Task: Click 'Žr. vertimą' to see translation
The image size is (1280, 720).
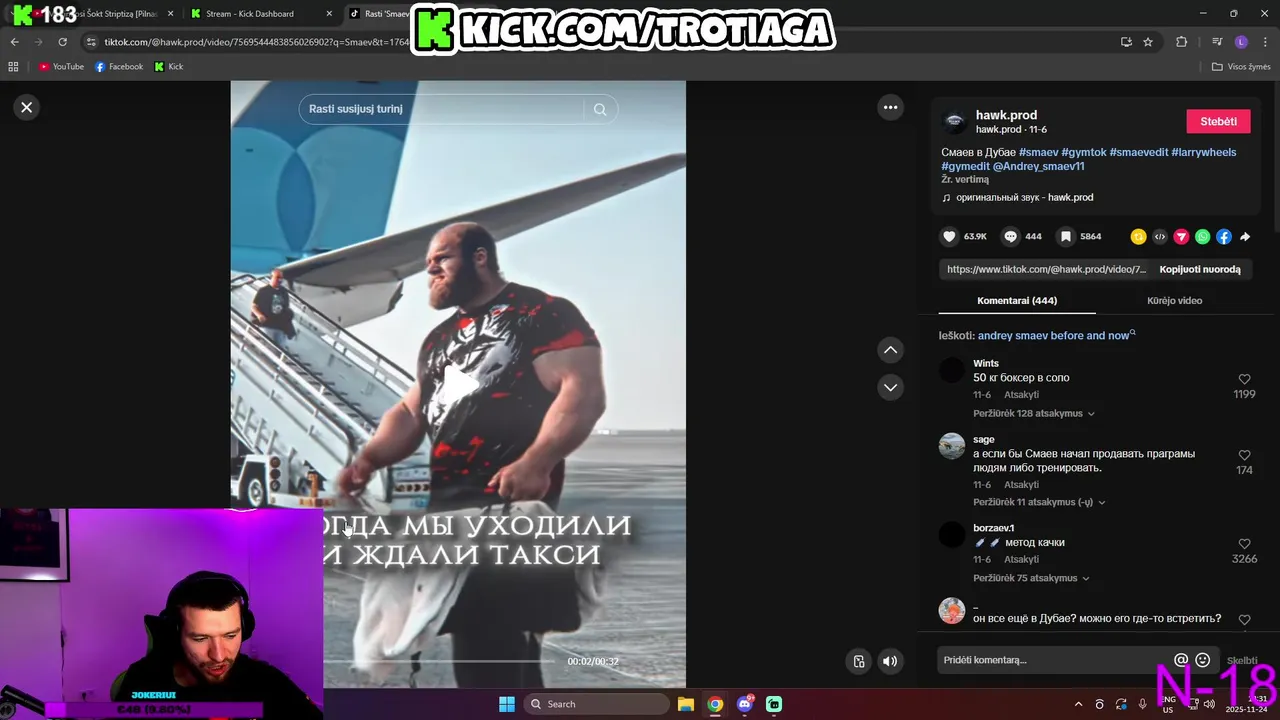Action: 964,179
